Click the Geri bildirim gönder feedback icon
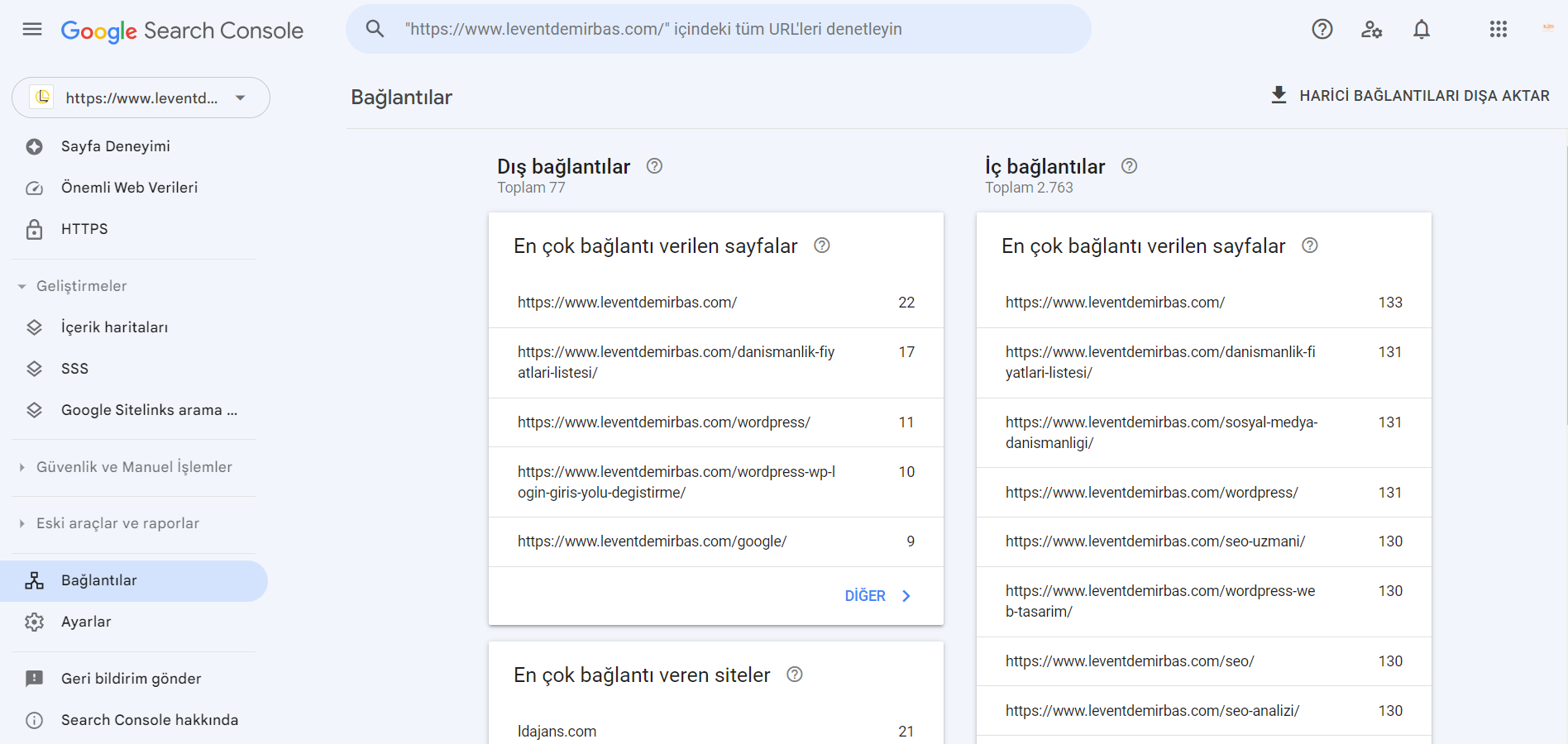The height and width of the screenshot is (744, 1568). pos(34,679)
